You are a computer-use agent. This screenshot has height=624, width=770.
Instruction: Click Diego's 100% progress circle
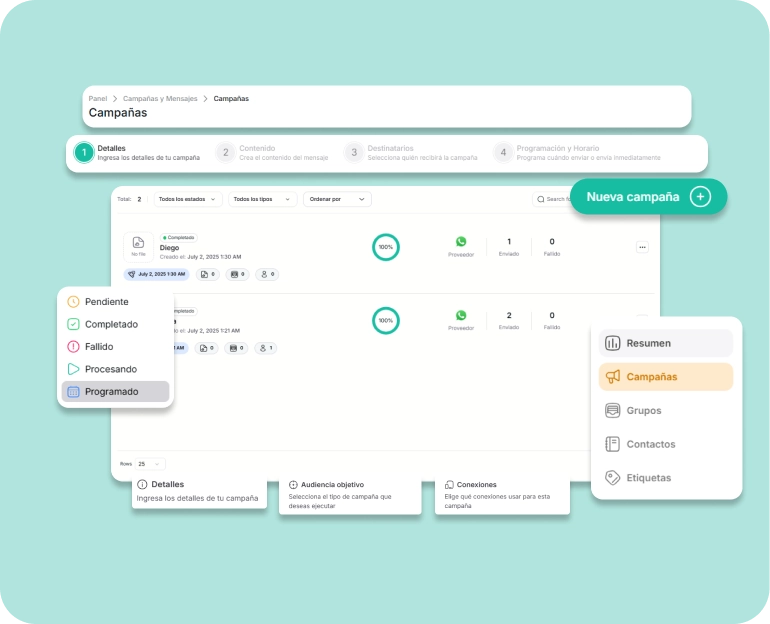(385, 247)
